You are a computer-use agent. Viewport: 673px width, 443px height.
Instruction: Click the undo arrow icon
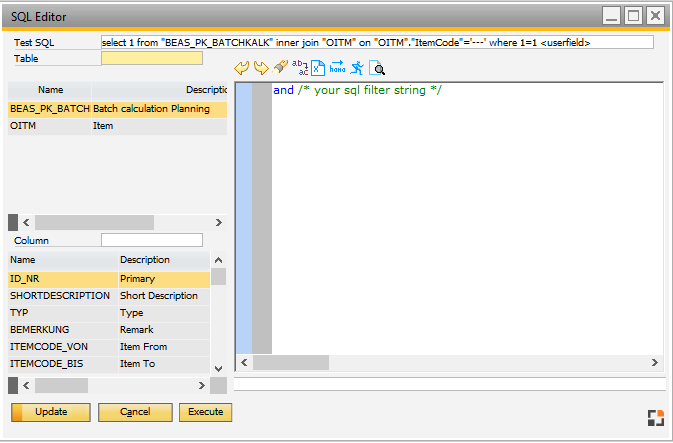tap(242, 68)
